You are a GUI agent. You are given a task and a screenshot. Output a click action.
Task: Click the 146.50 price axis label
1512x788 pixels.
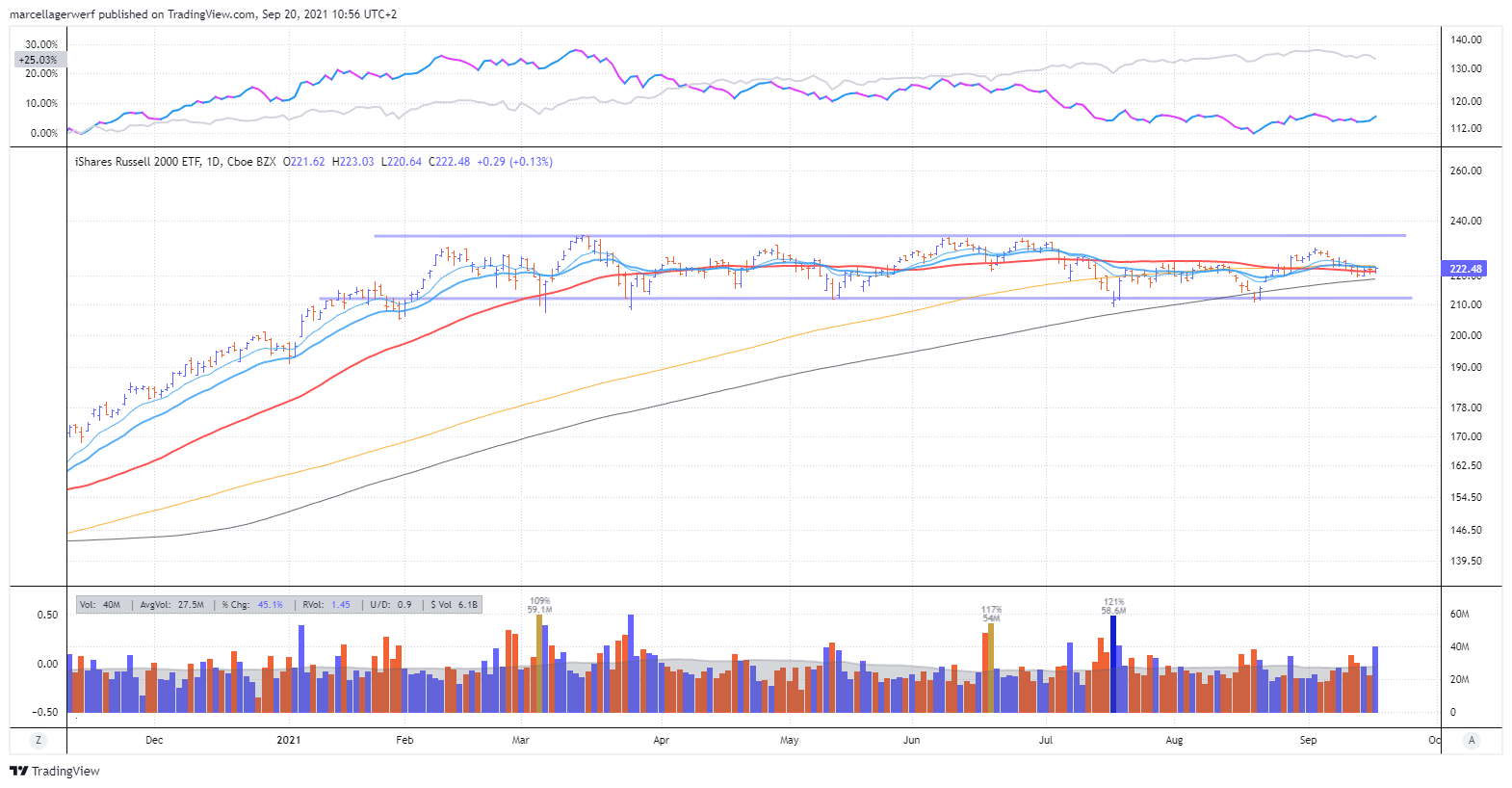1466,530
